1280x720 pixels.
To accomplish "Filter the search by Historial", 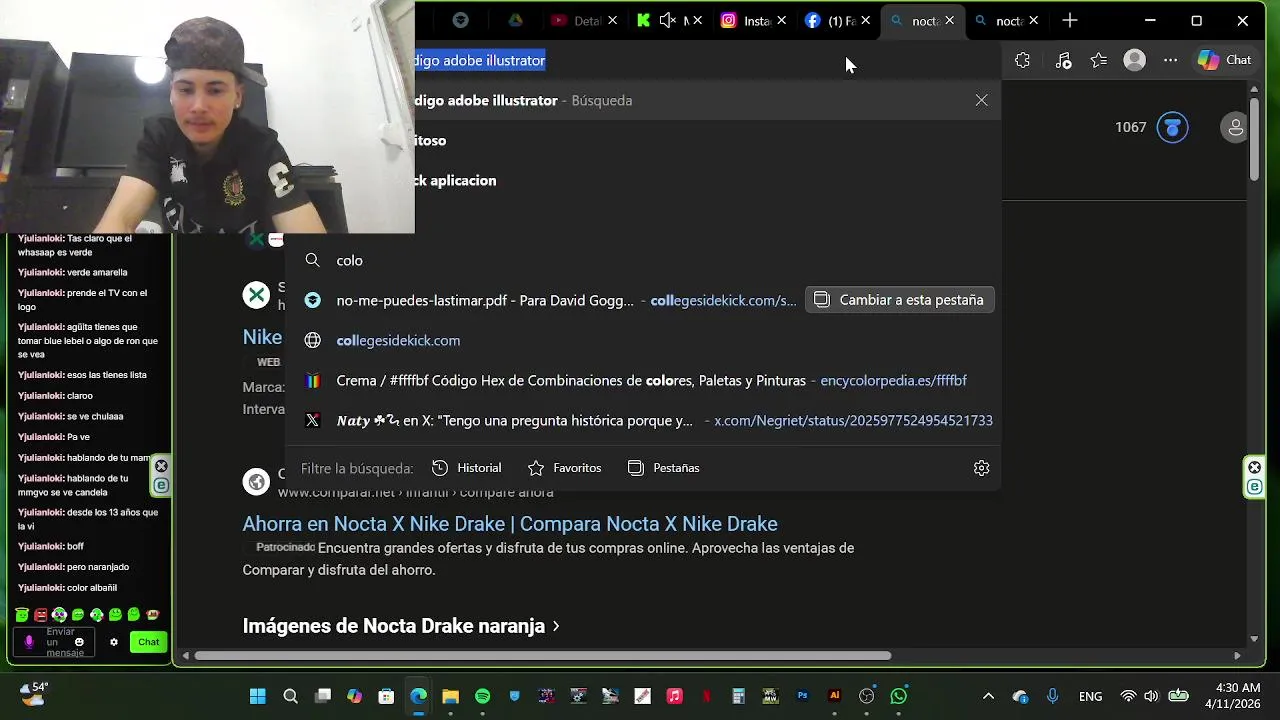I will [x=467, y=468].
